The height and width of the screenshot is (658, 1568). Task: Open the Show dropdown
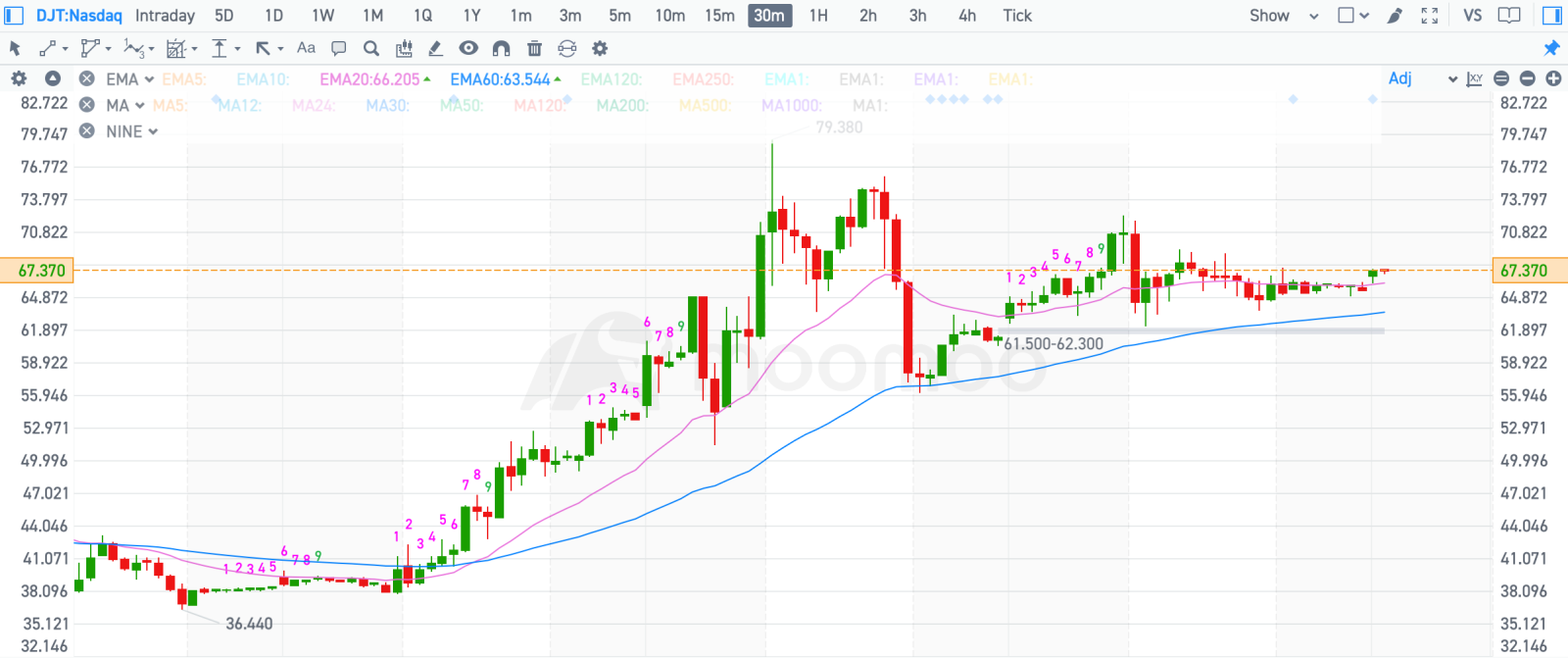[x=1284, y=16]
